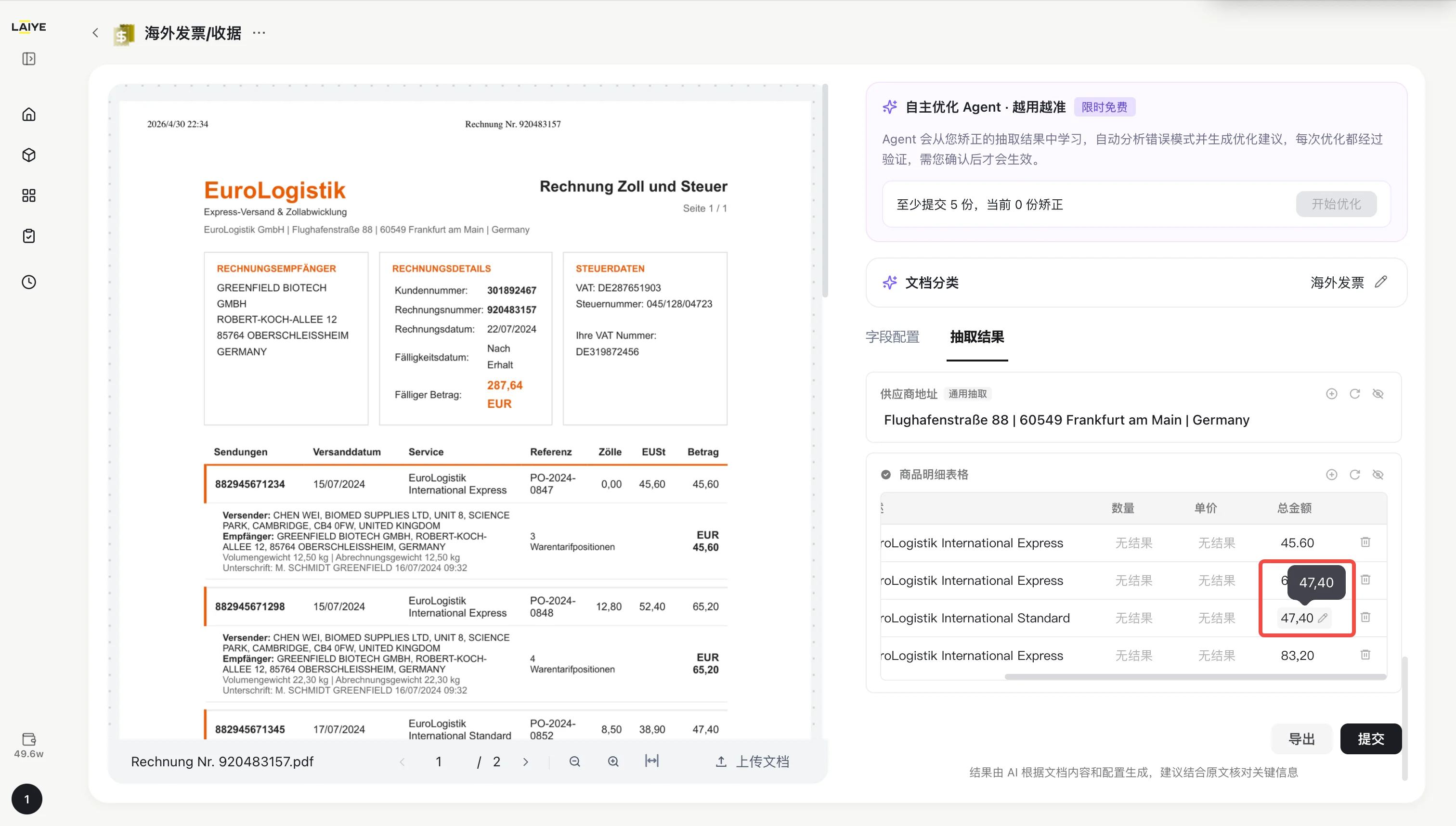Click the round avatar badge labeled 1
This screenshot has height=826, width=1456.
point(26,800)
